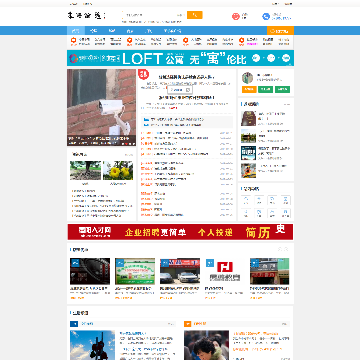Open the brown book cover thumbnail in sidebar
360x360 pixels.
(249, 118)
